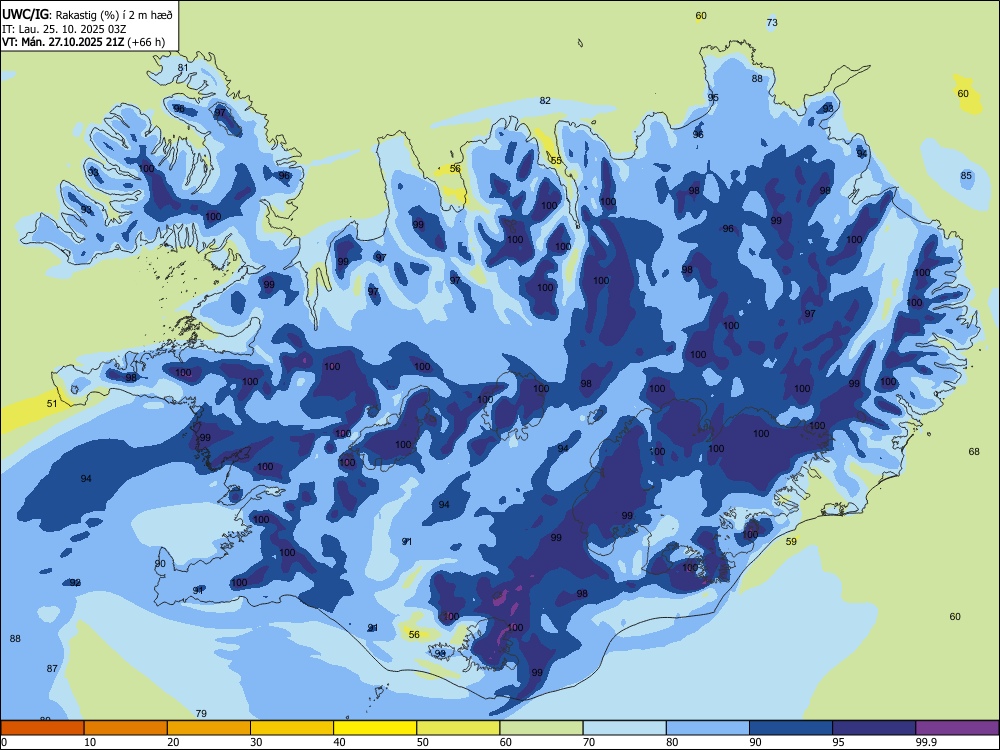Click the '30' legend tick label
This screenshot has height=750, width=1000.
click(256, 742)
